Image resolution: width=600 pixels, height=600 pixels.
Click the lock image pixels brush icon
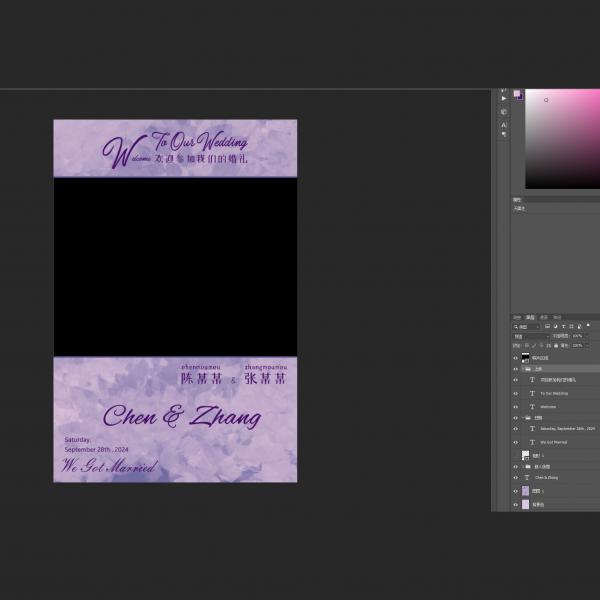(x=532, y=345)
